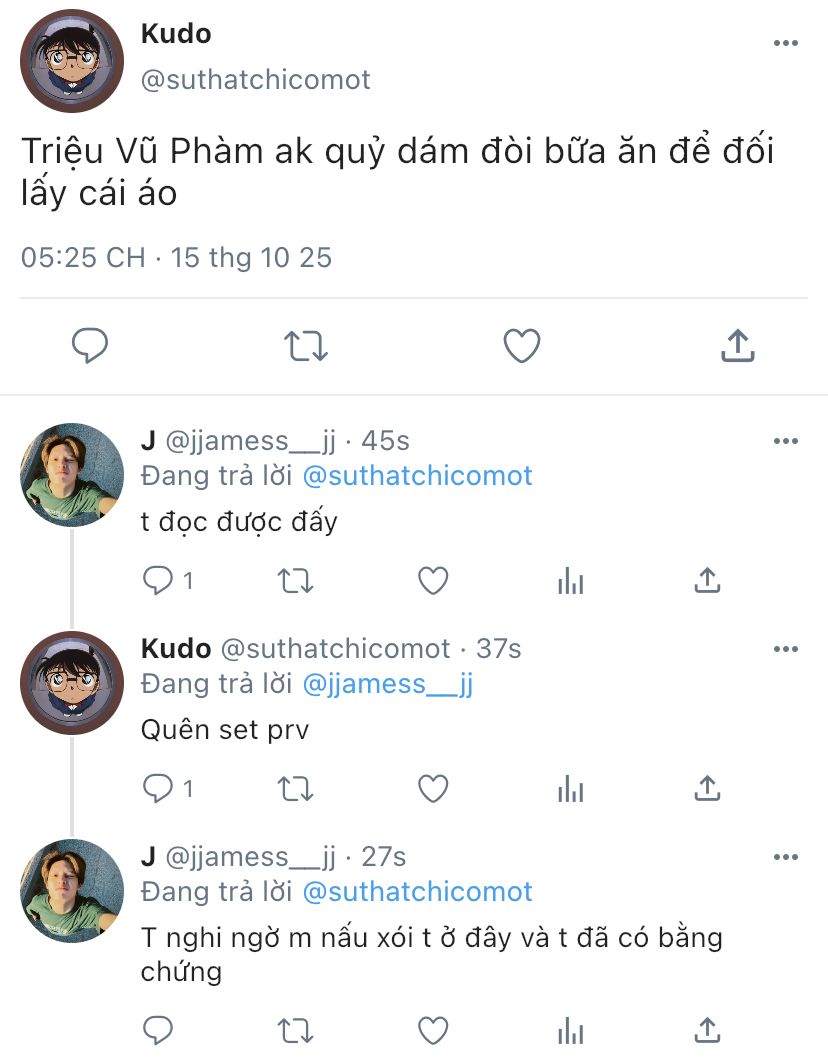The width and height of the screenshot is (828, 1059).
Task: Share the "T nghi ngờ m nấu xói" reply
Action: click(x=707, y=1028)
